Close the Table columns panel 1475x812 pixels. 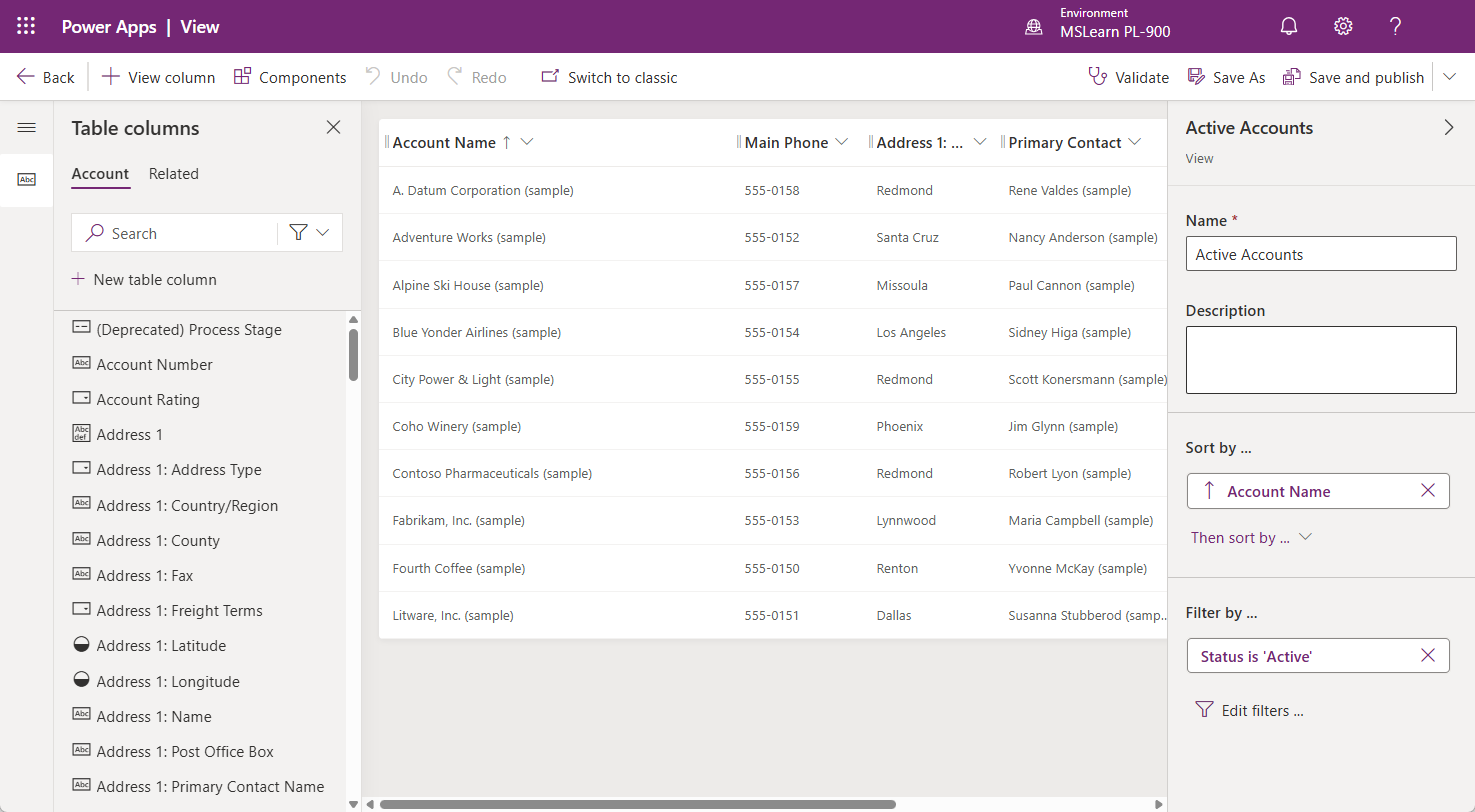[334, 127]
